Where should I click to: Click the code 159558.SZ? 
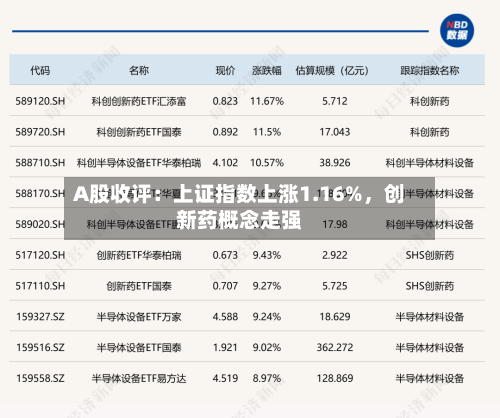pyautogui.click(x=40, y=378)
